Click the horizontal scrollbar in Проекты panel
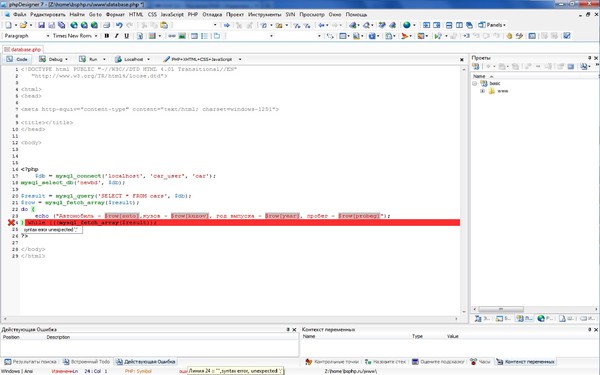The width and height of the screenshot is (600, 375). [500, 309]
